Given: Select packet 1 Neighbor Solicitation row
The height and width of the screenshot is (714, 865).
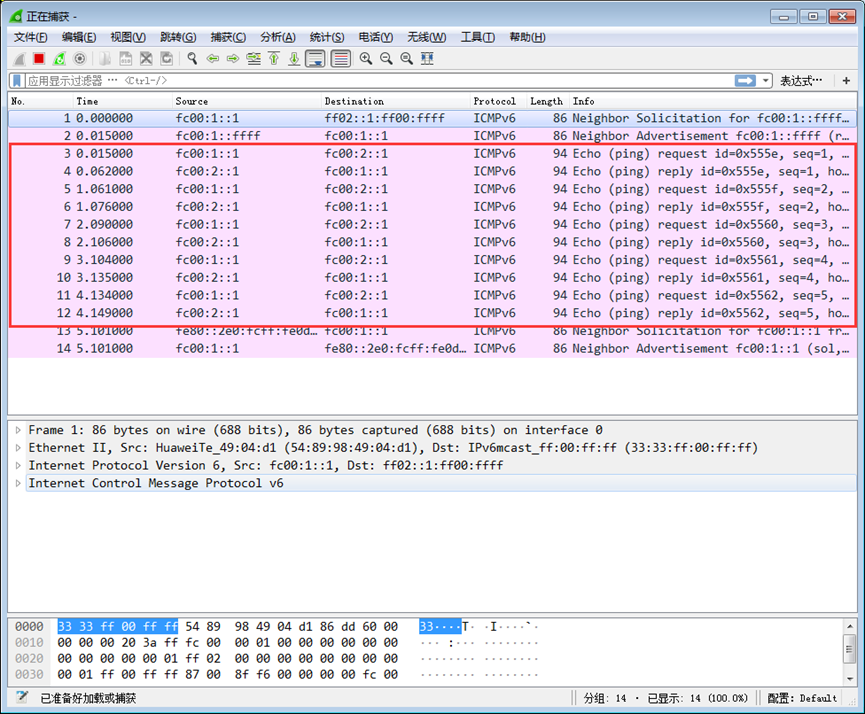Looking at the screenshot, I should coord(432,118).
